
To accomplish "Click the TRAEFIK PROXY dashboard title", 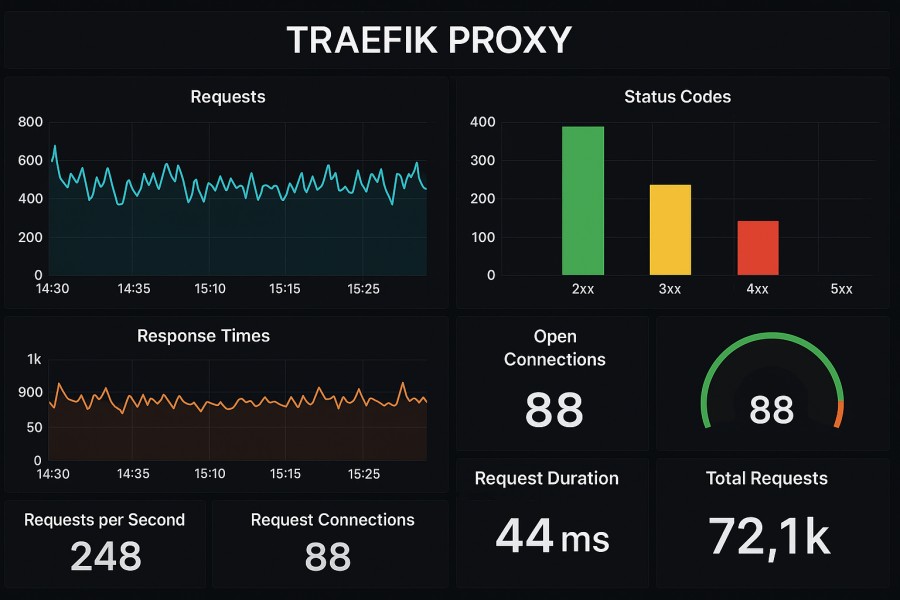I will (x=430, y=40).
